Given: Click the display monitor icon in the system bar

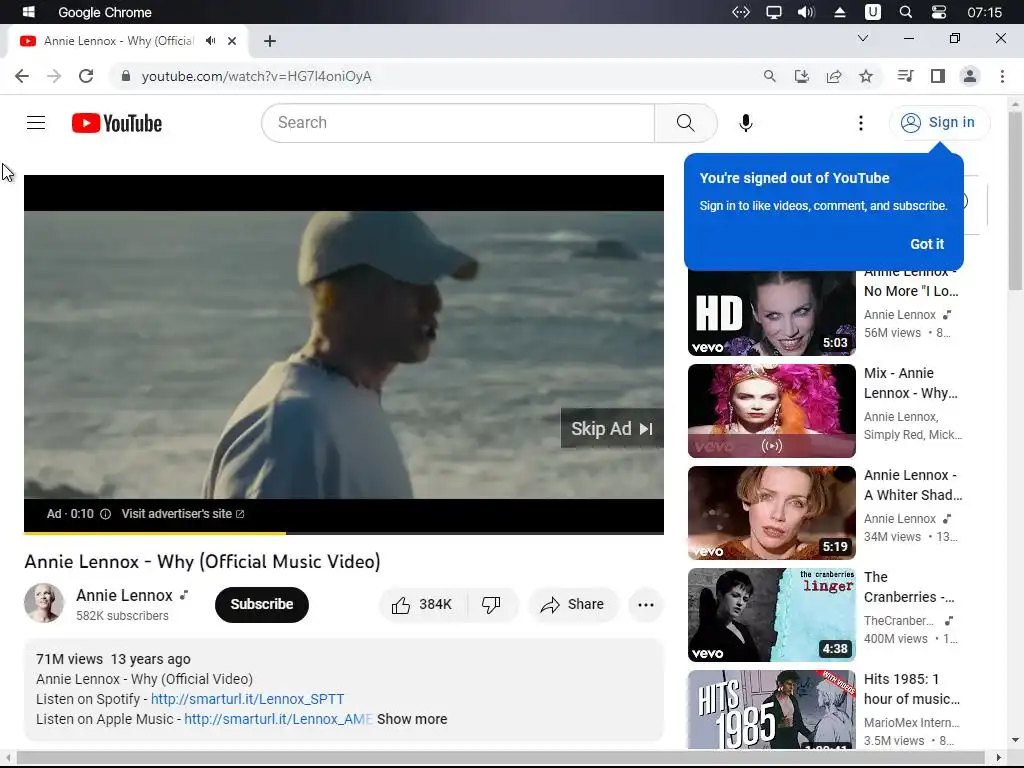Looking at the screenshot, I should [774, 12].
